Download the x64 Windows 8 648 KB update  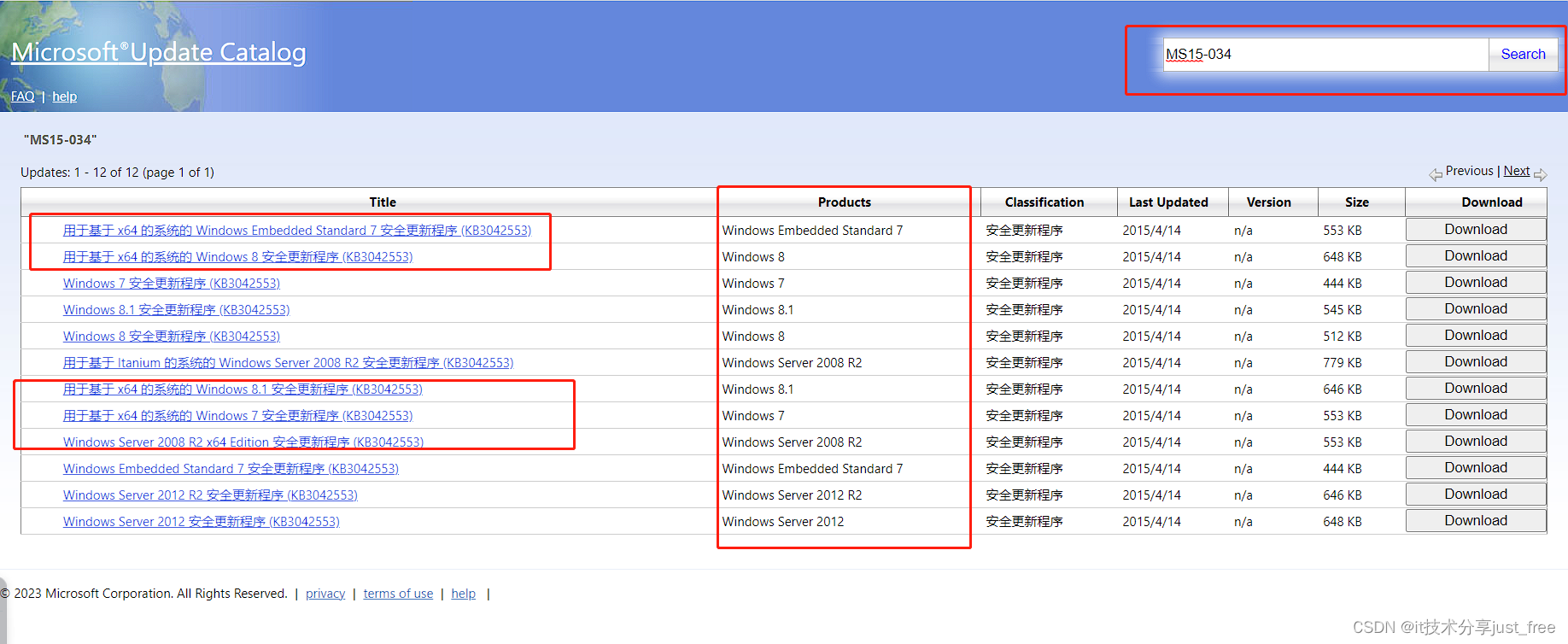click(1476, 256)
